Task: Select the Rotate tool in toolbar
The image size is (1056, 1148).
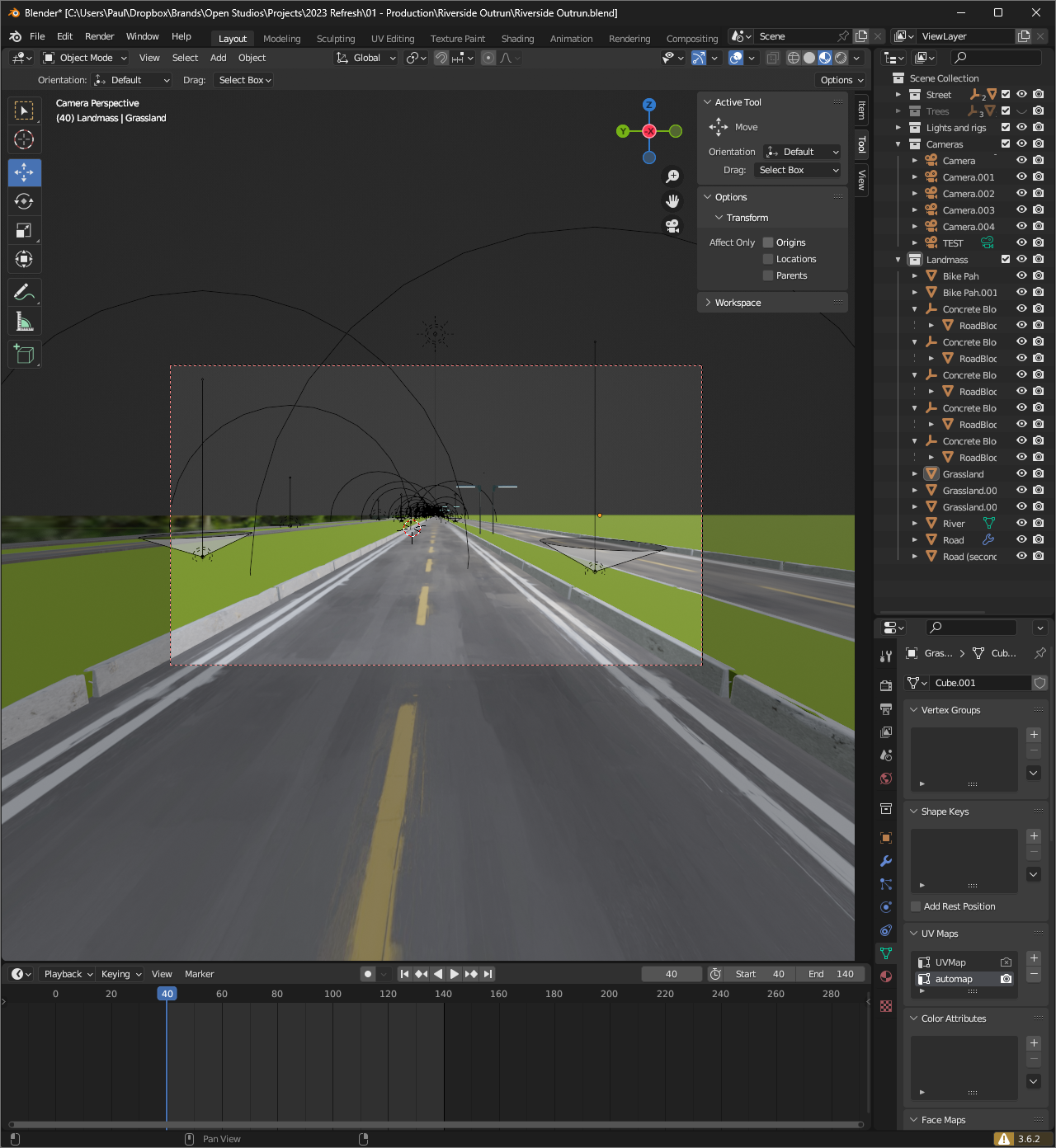Action: [x=24, y=202]
